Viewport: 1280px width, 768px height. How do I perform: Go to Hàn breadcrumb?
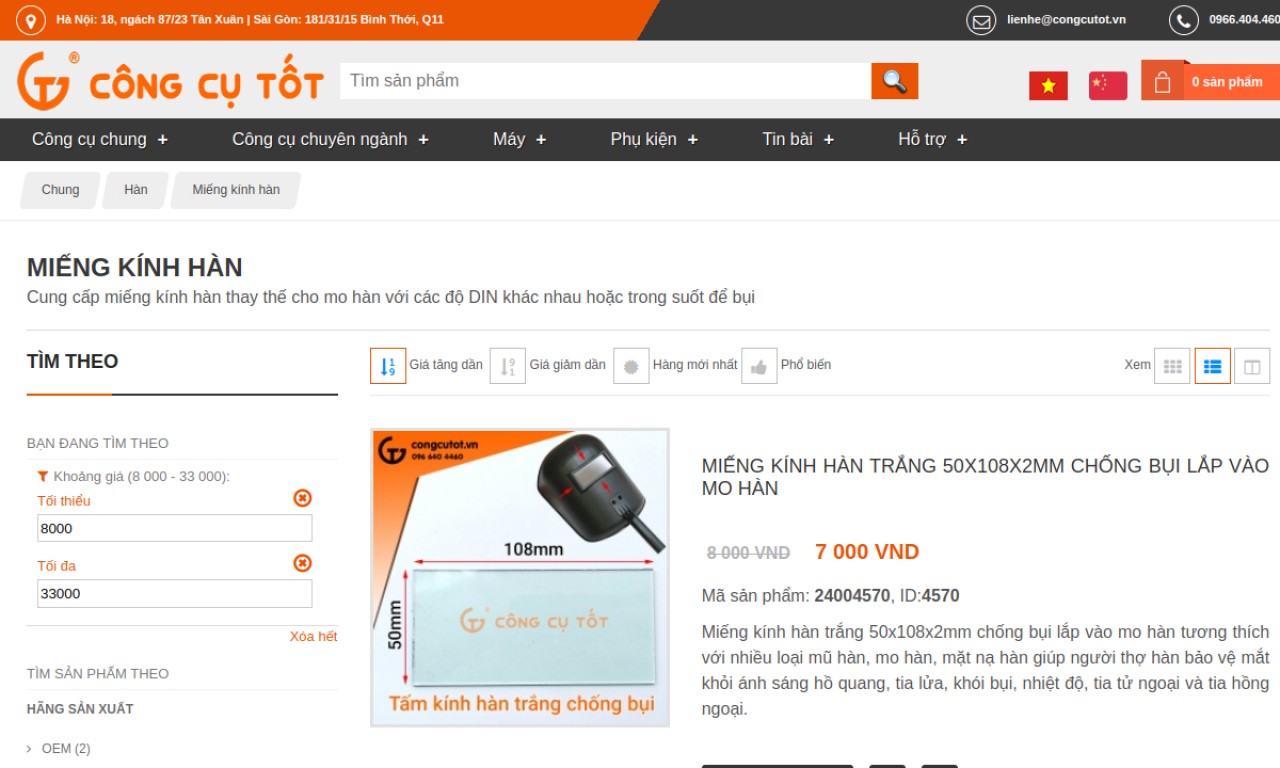click(136, 190)
